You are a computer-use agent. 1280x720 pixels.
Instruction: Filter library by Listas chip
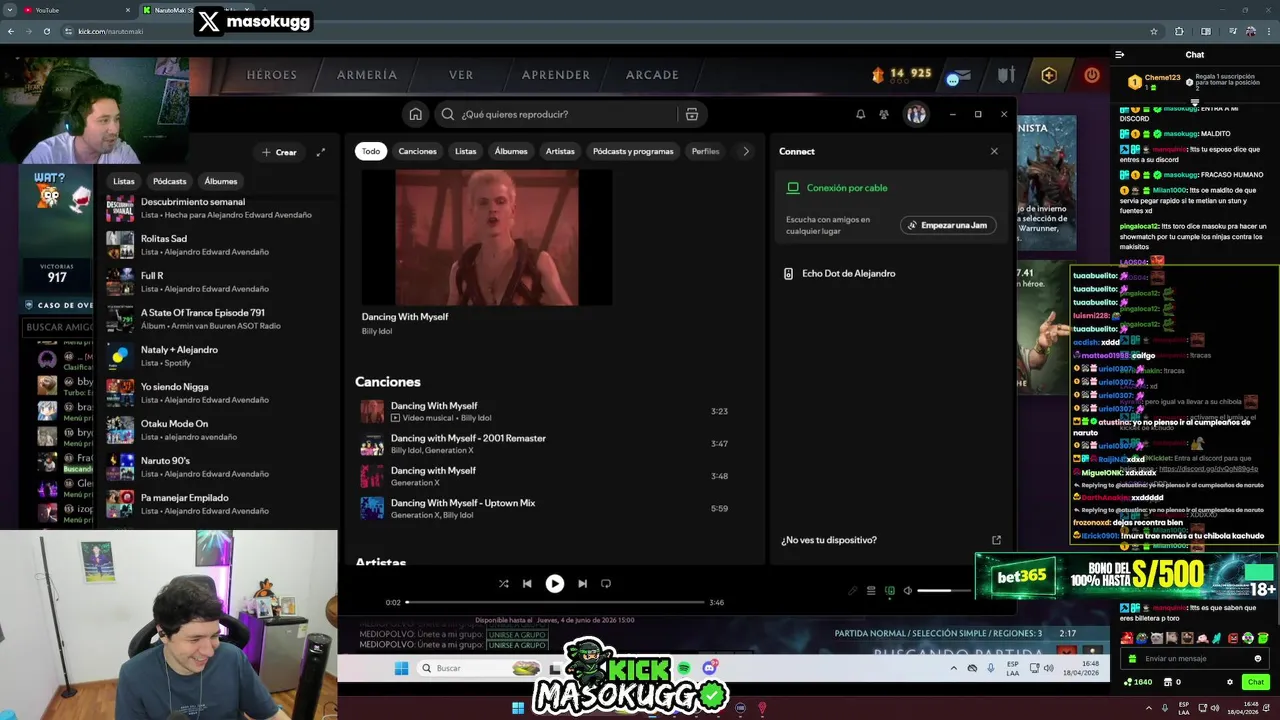124,181
